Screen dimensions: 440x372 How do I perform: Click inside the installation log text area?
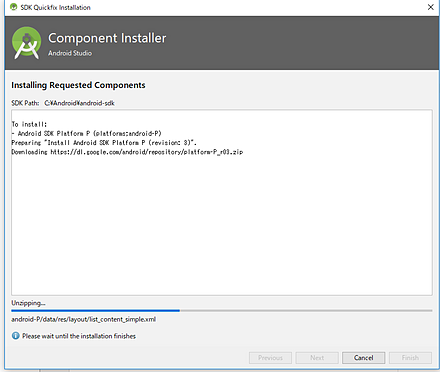click(x=222, y=202)
